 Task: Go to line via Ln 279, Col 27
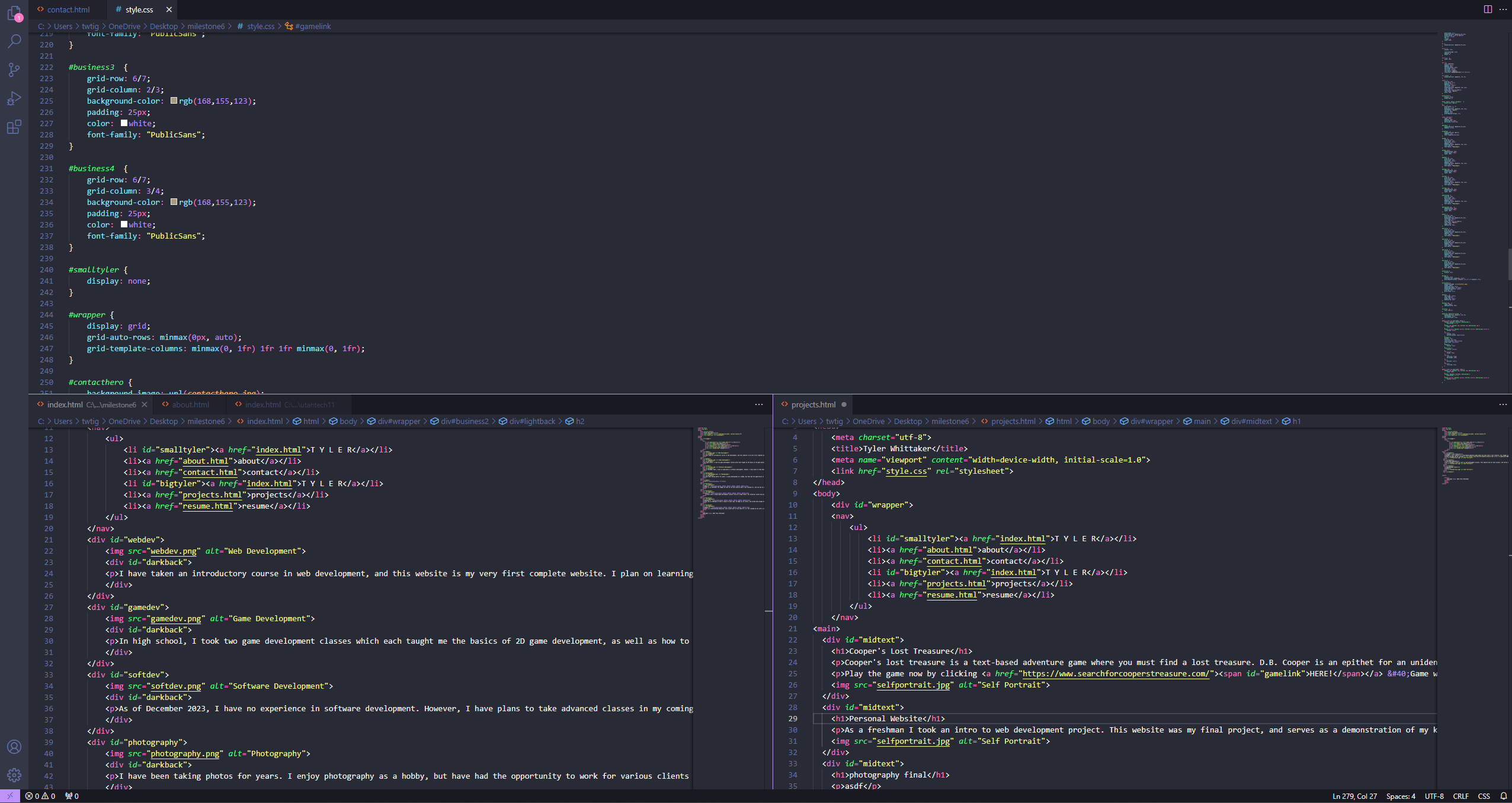[x=1354, y=796]
